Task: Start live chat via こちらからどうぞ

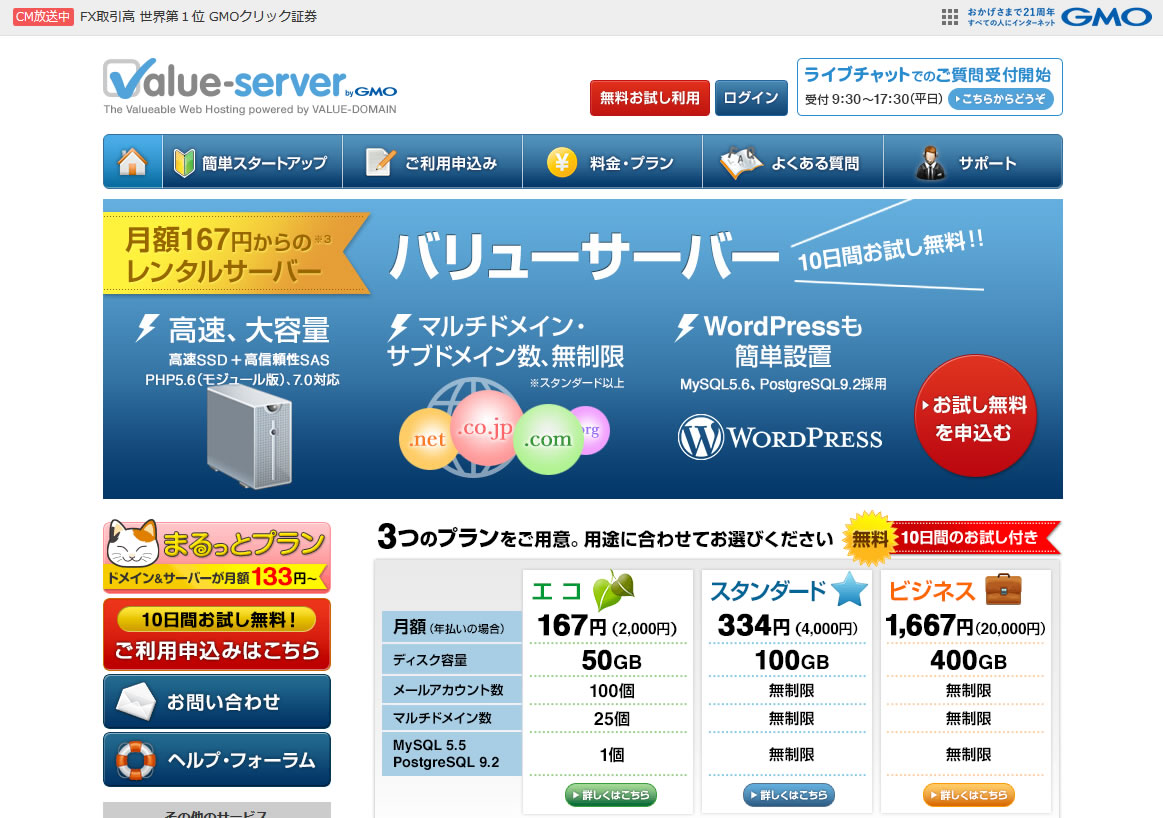Action: pos(1001,99)
